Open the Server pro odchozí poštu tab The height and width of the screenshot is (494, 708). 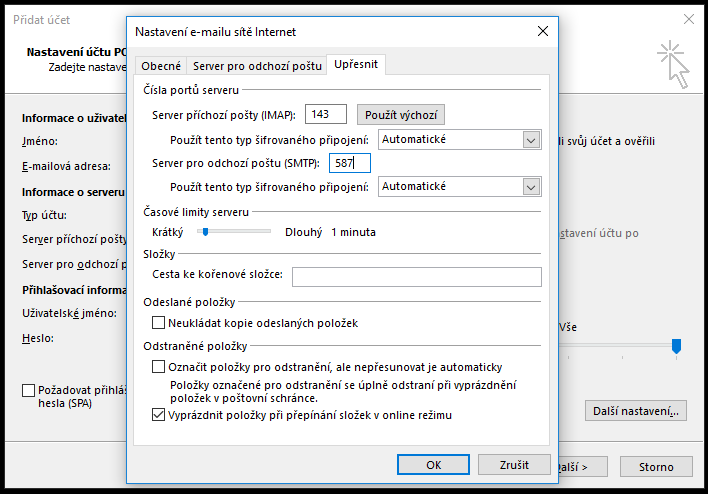point(257,66)
